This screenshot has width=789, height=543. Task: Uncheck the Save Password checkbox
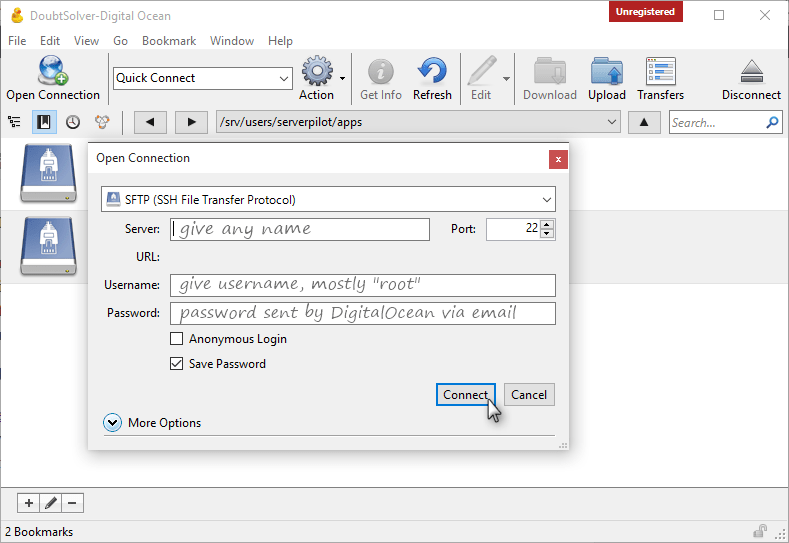click(x=176, y=363)
